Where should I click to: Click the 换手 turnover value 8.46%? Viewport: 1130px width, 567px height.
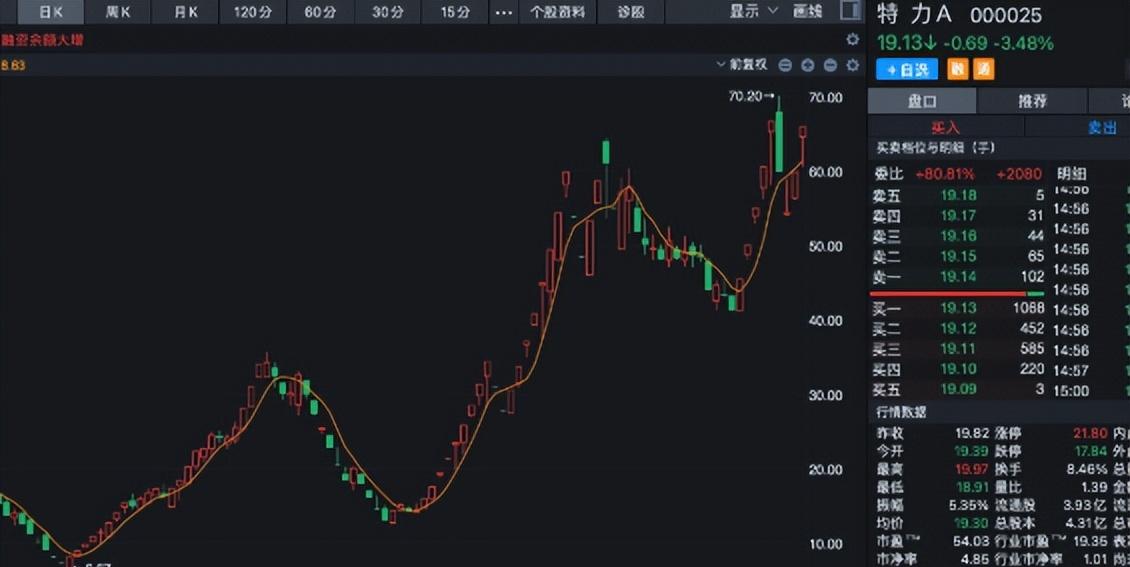[x=1087, y=470]
